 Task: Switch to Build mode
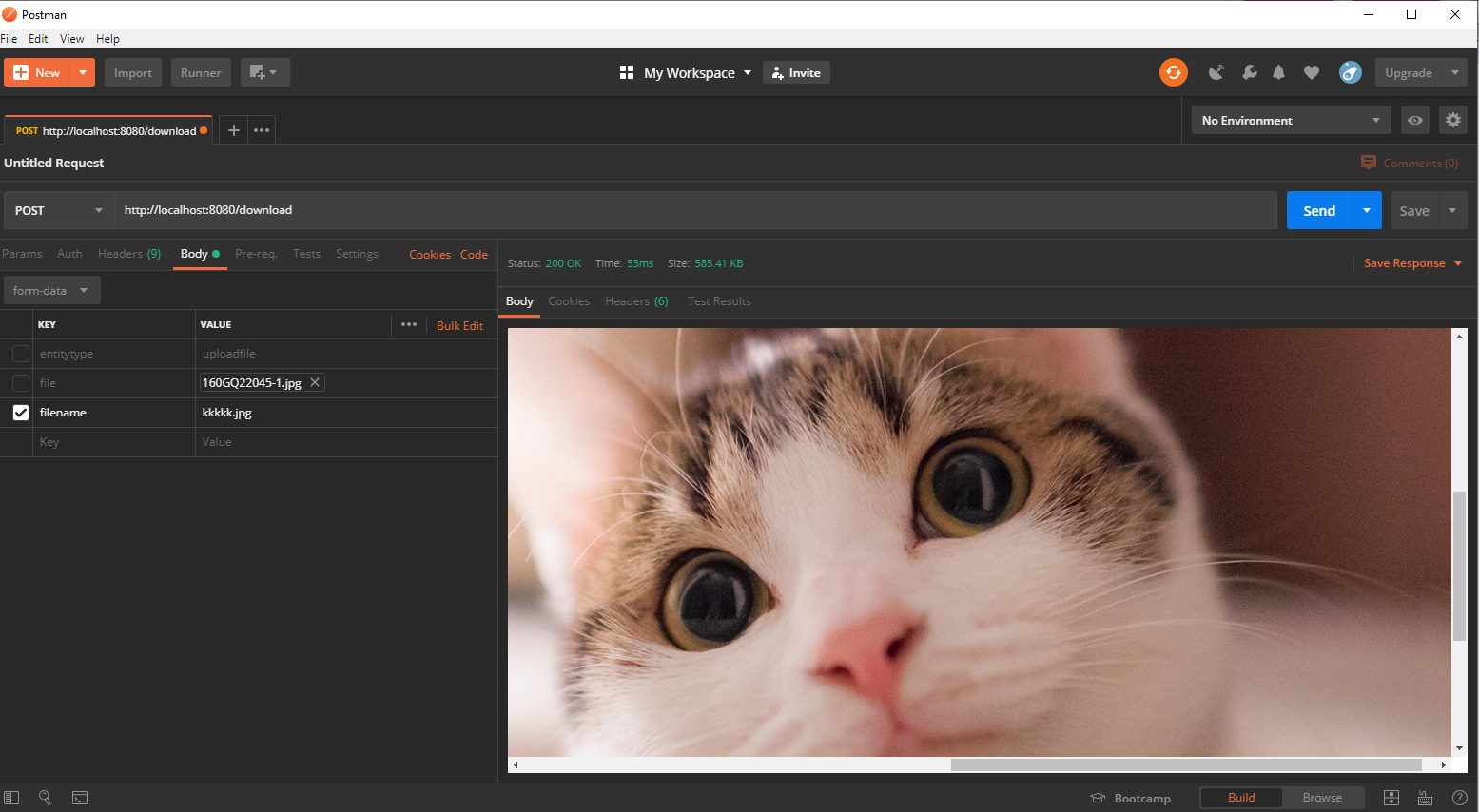1241,798
